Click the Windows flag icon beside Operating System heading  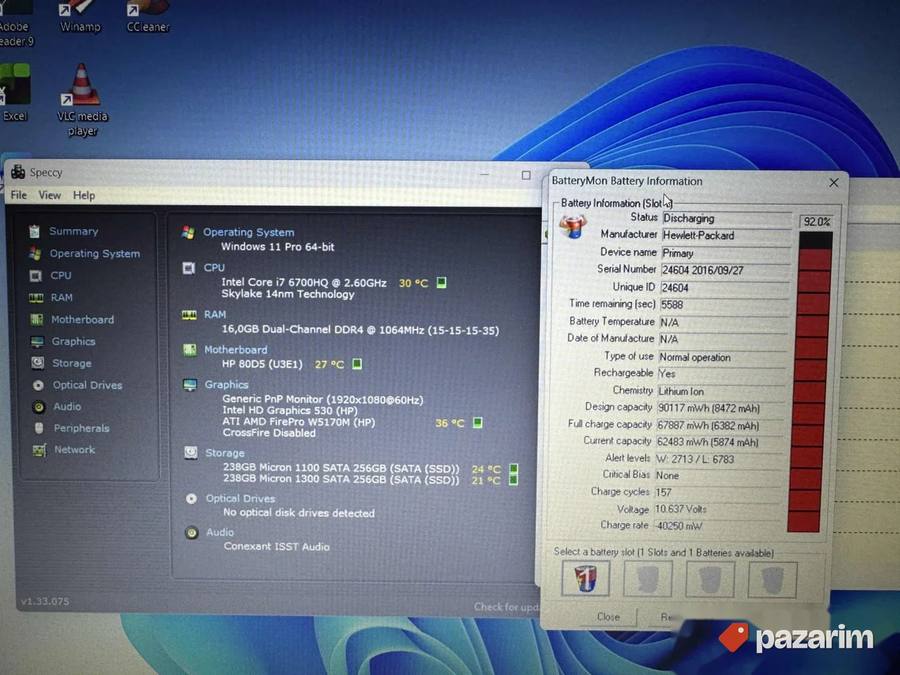(x=188, y=232)
